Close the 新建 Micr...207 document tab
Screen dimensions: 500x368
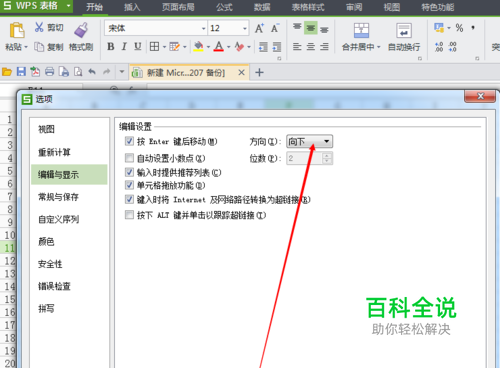point(242,72)
